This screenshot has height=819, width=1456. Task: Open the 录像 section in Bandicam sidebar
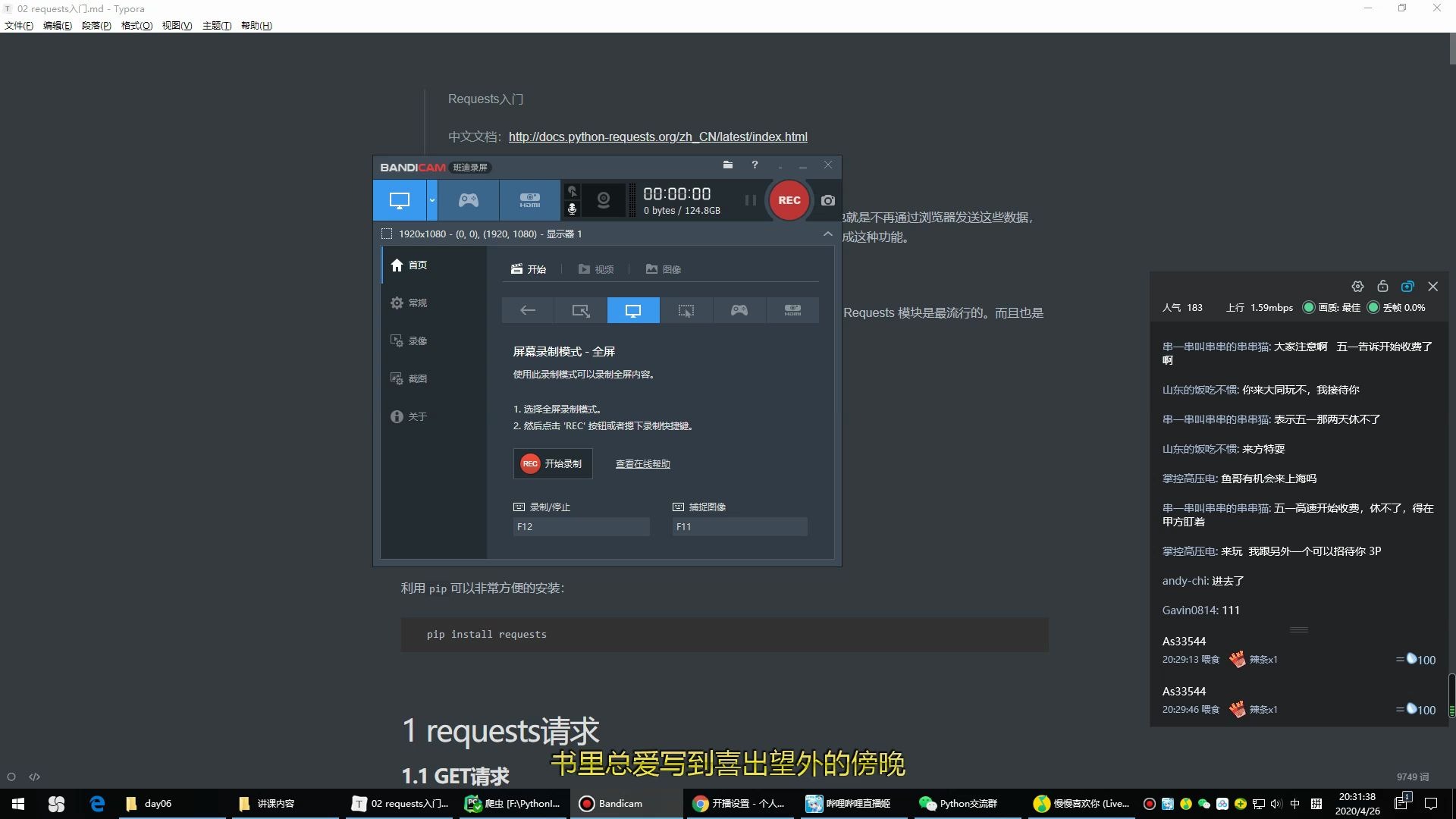(418, 340)
